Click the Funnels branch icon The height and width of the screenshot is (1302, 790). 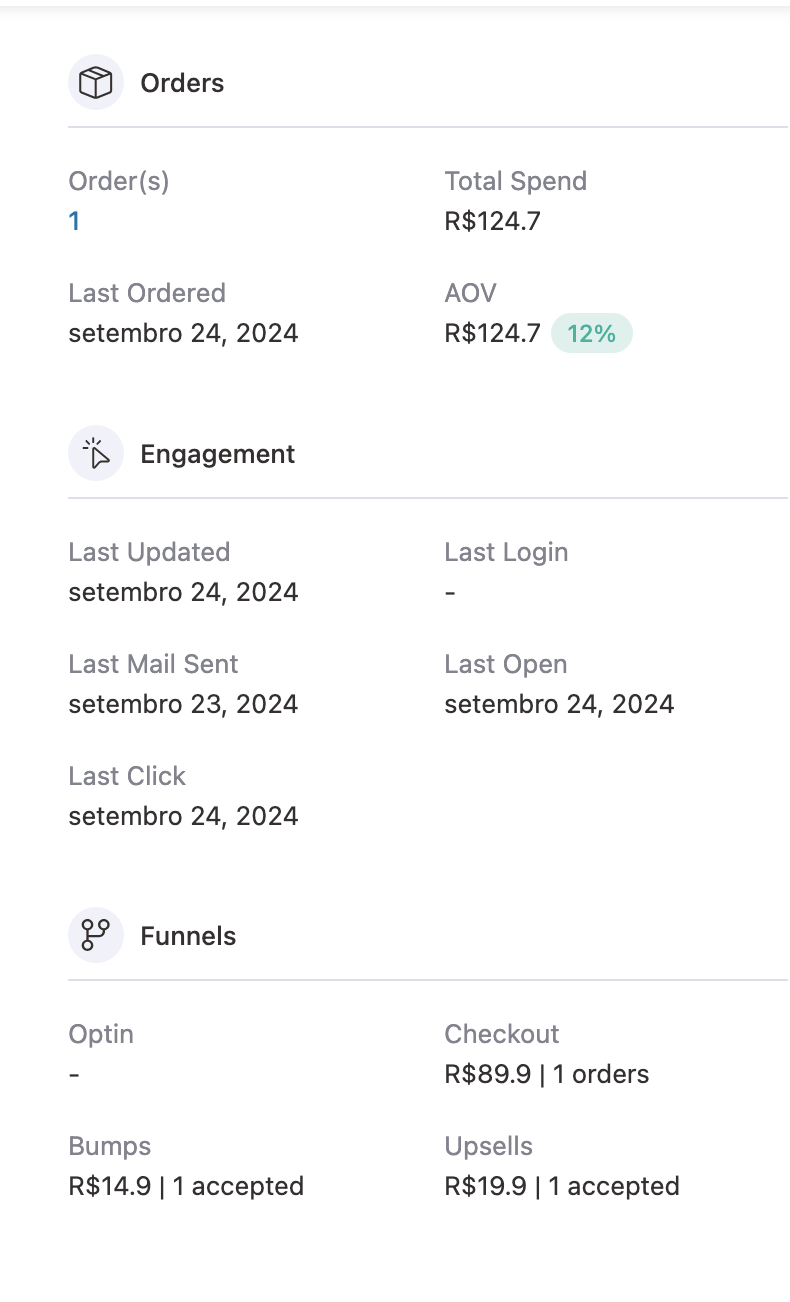point(95,936)
